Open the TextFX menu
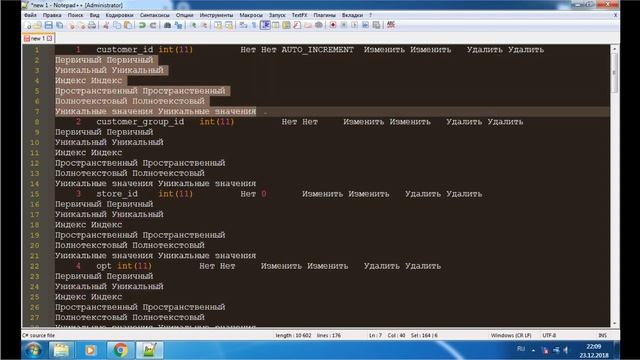 (x=299, y=15)
